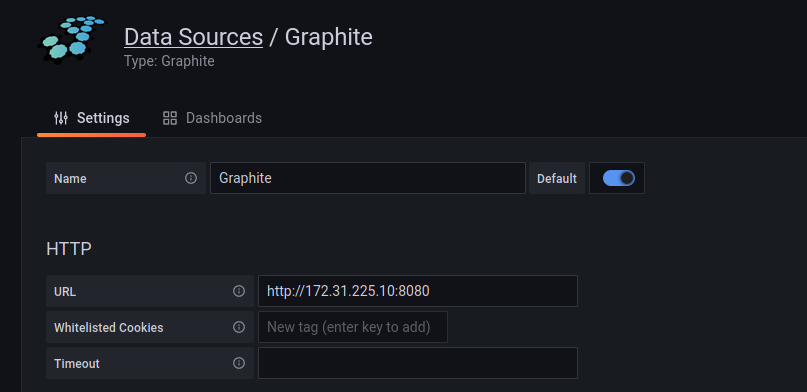Open the Settings tab

(92, 118)
